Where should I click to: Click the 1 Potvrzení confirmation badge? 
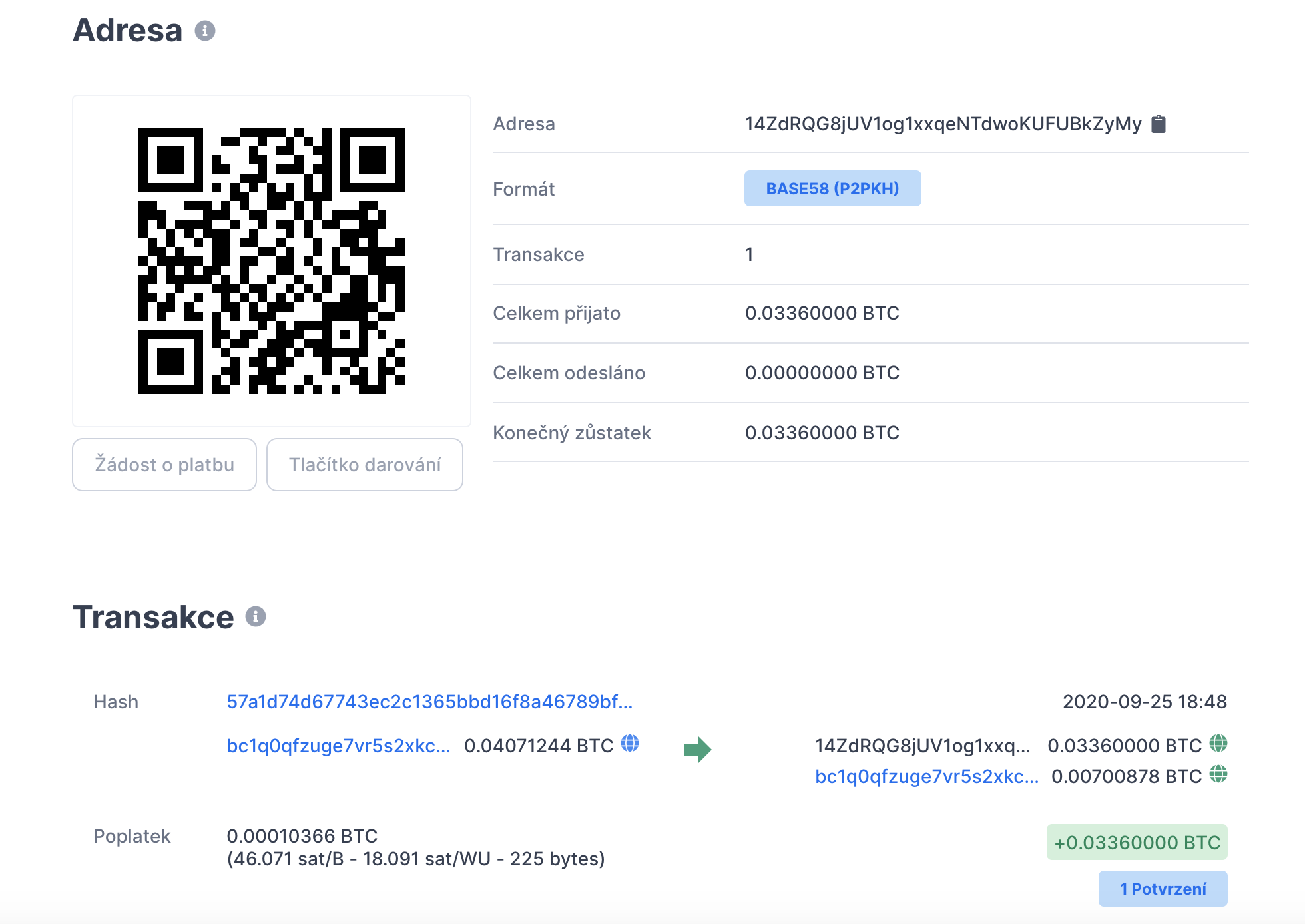point(1163,889)
